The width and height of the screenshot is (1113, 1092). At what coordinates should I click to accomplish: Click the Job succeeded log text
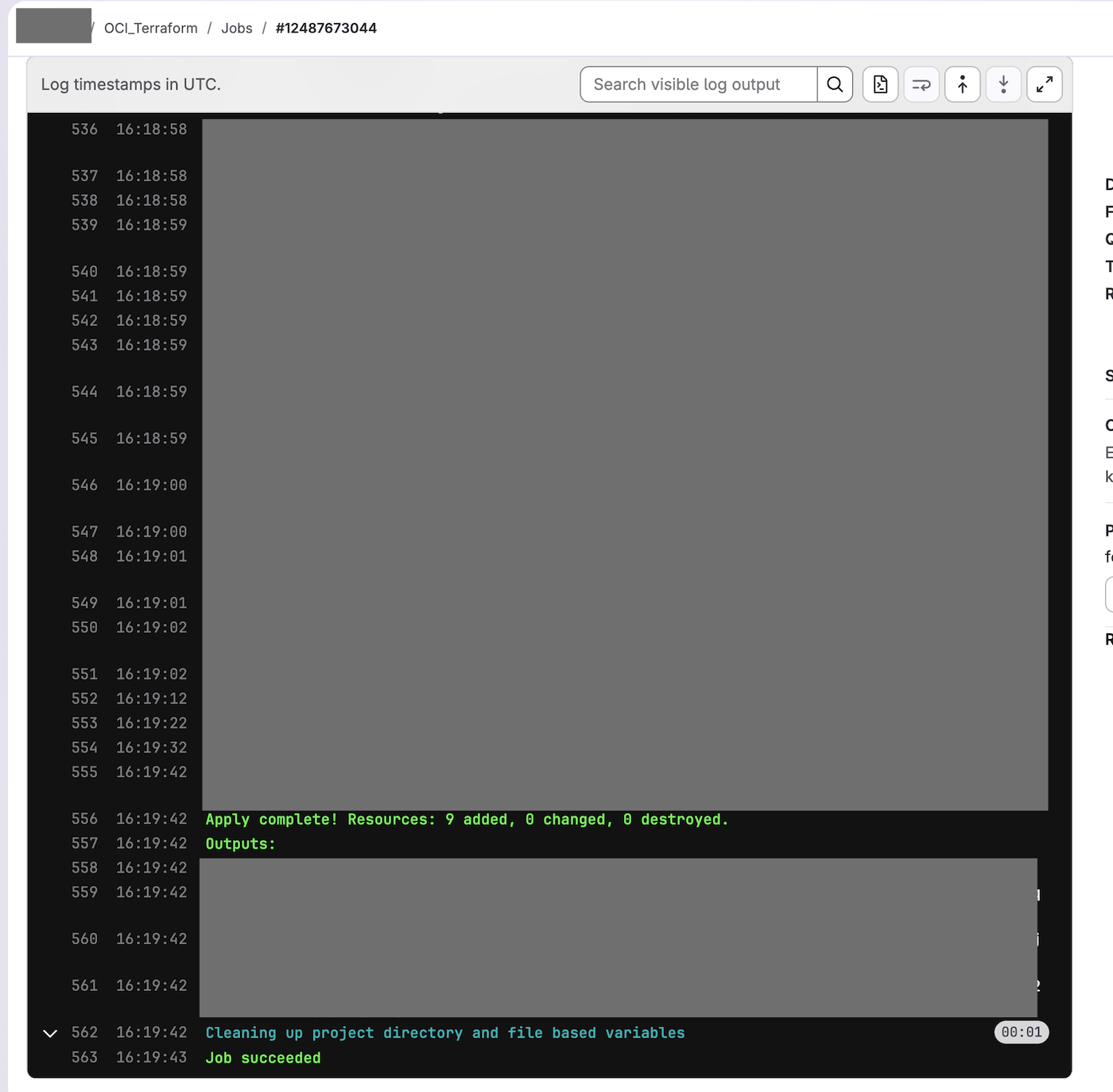[263, 1058]
